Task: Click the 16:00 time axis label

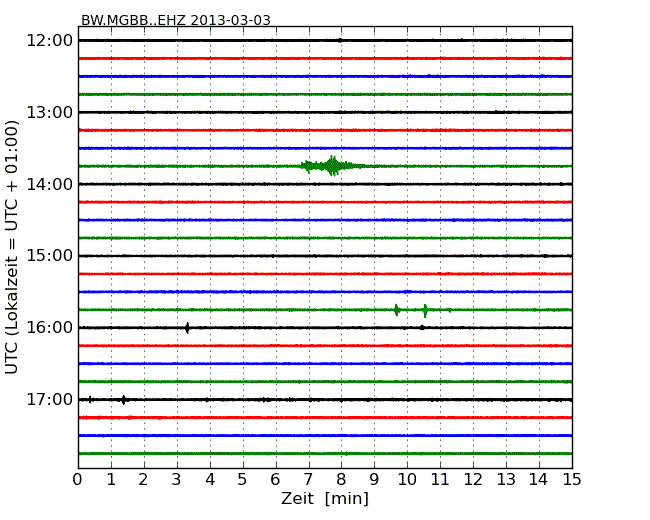Action: 50,328
